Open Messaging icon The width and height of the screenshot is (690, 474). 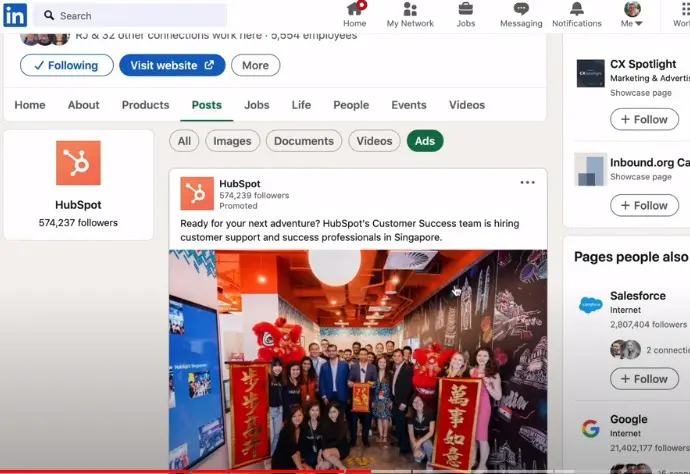click(x=521, y=15)
